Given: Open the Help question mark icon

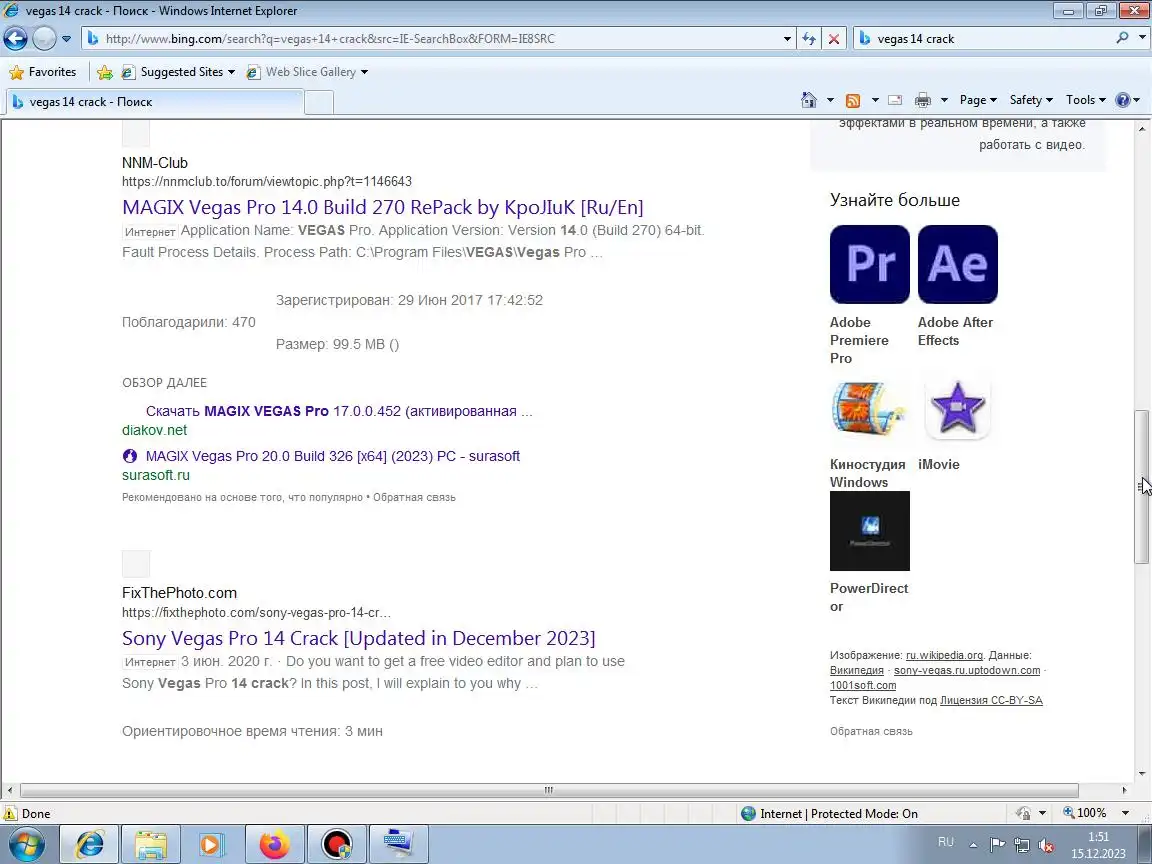Looking at the screenshot, I should [x=1123, y=100].
